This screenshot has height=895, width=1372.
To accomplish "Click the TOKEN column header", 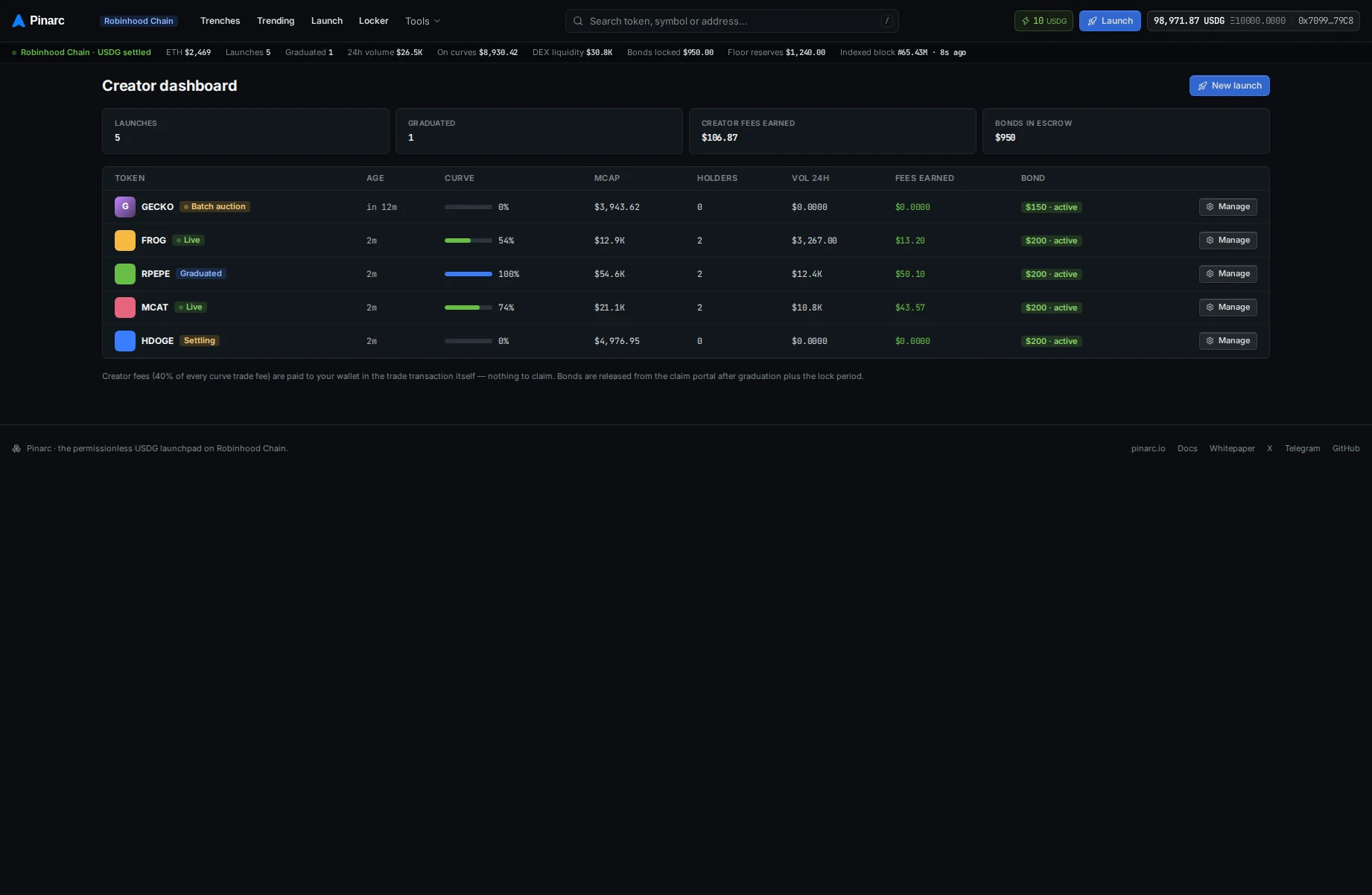I will 130,179.
